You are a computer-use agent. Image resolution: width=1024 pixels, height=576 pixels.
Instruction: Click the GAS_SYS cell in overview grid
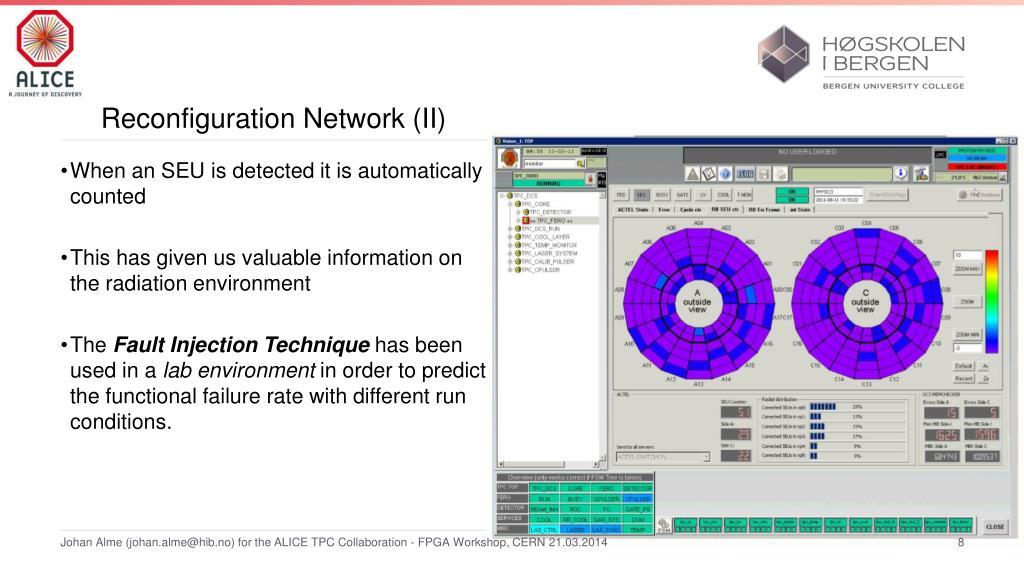(x=606, y=519)
